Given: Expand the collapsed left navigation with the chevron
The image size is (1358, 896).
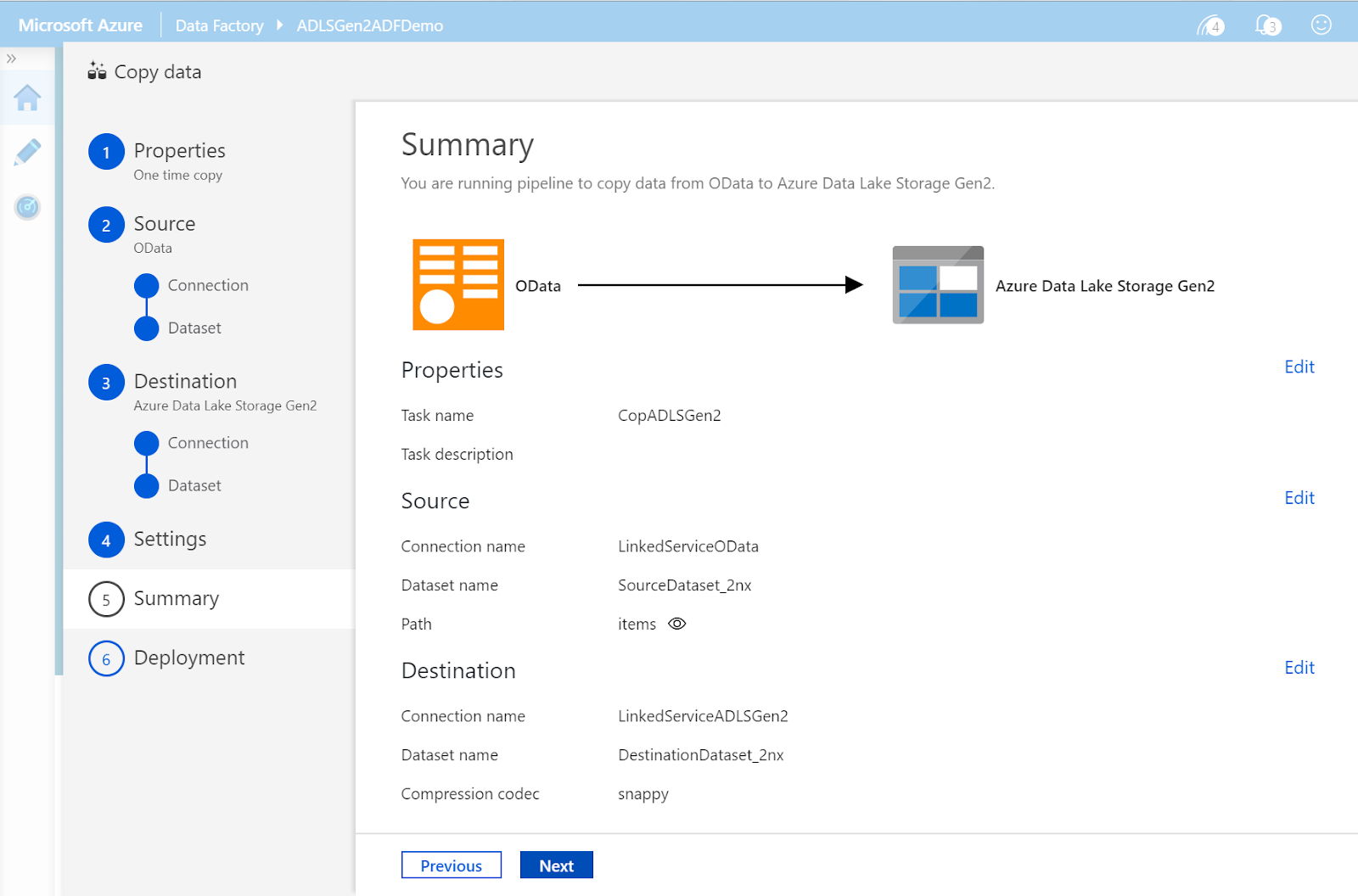Looking at the screenshot, I should tap(12, 58).
